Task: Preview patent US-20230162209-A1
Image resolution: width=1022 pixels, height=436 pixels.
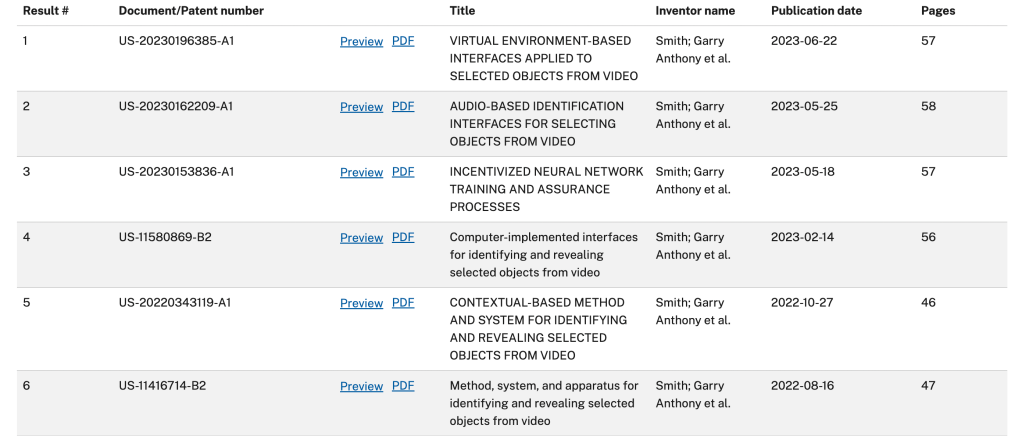Action: (361, 107)
